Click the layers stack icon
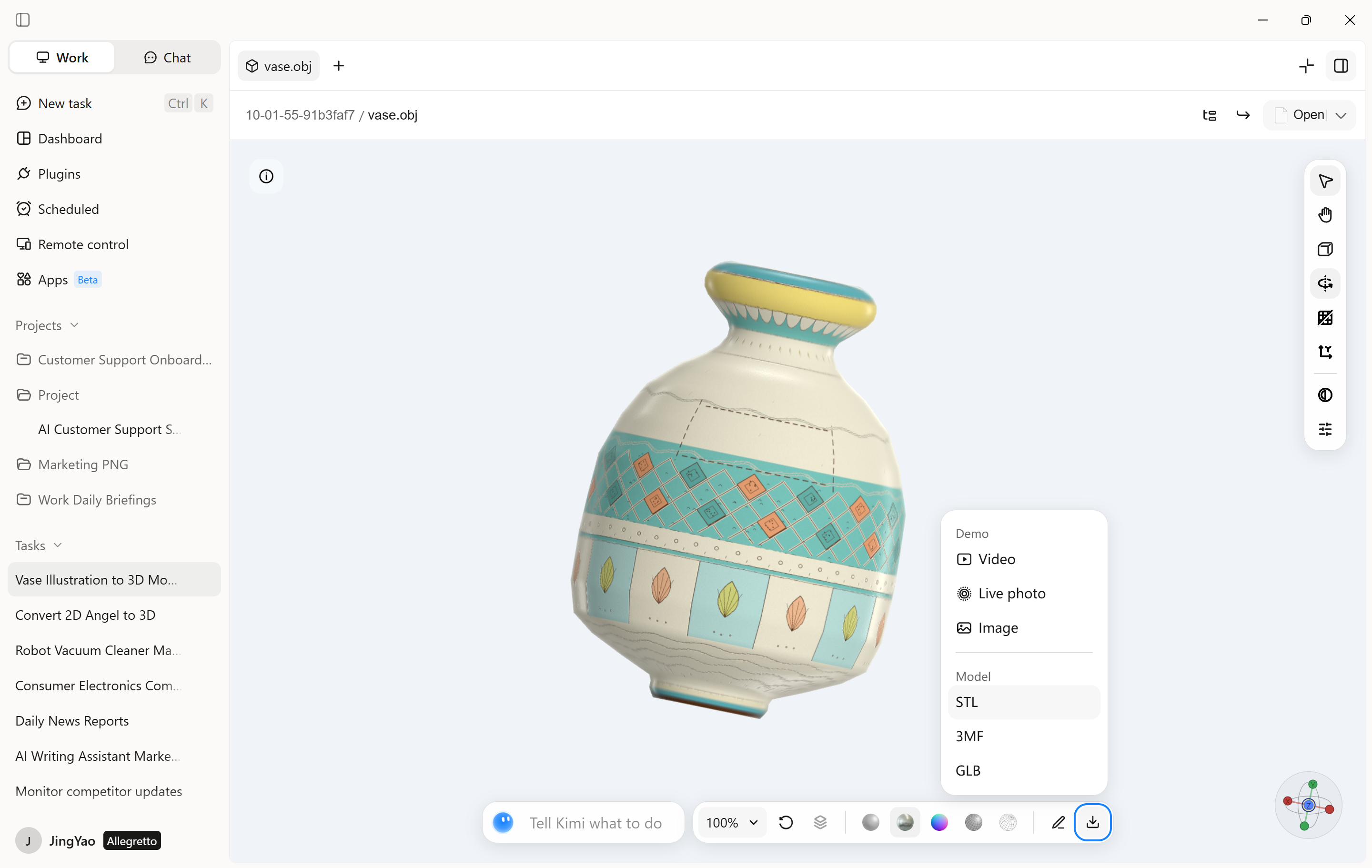Image resolution: width=1372 pixels, height=868 pixels. pos(820,822)
